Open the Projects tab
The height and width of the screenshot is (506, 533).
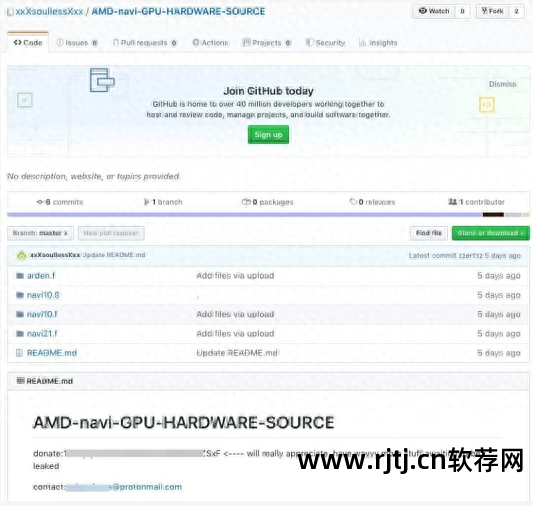[x=267, y=43]
